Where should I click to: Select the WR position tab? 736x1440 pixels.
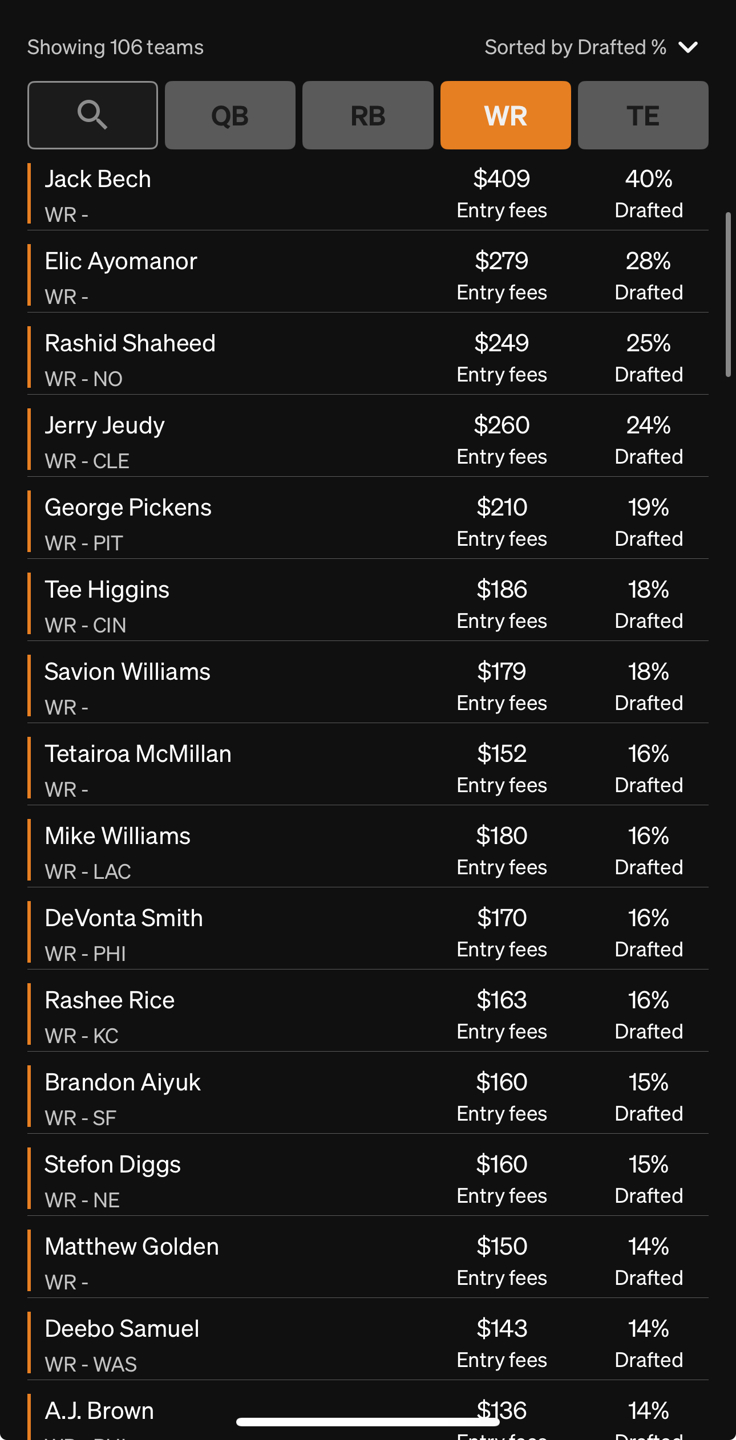505,115
